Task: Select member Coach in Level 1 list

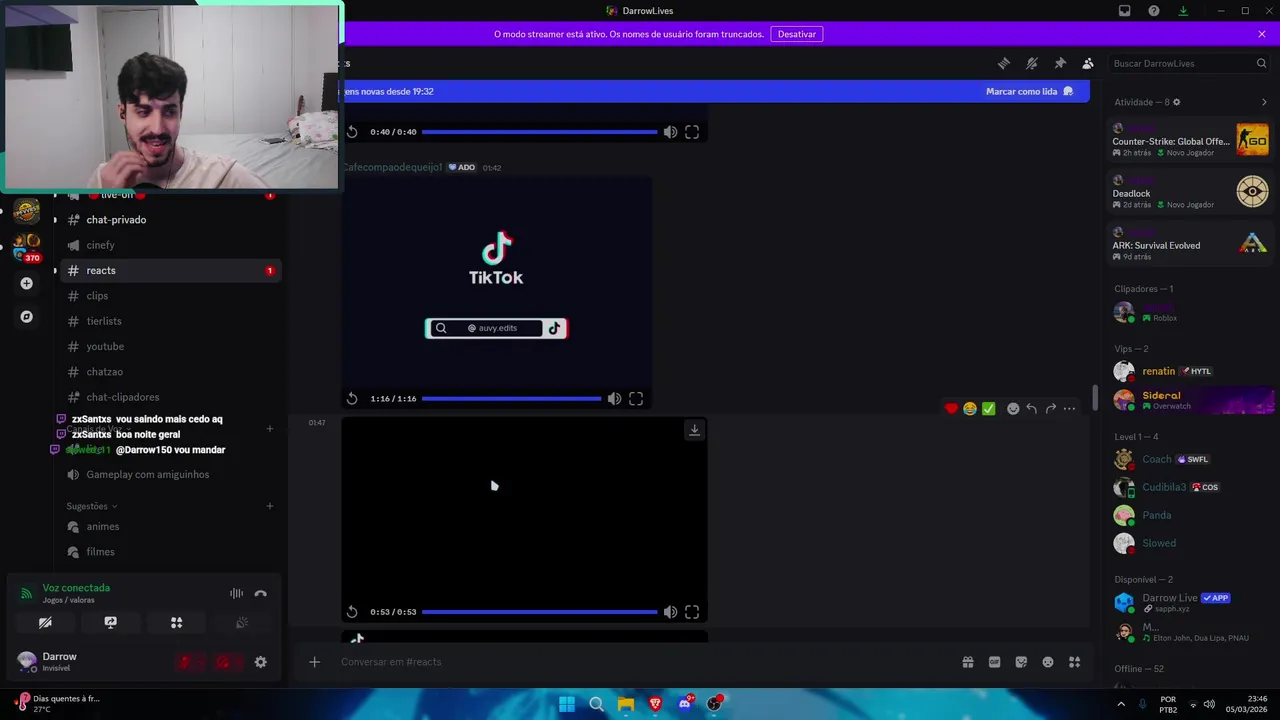Action: [1190, 459]
